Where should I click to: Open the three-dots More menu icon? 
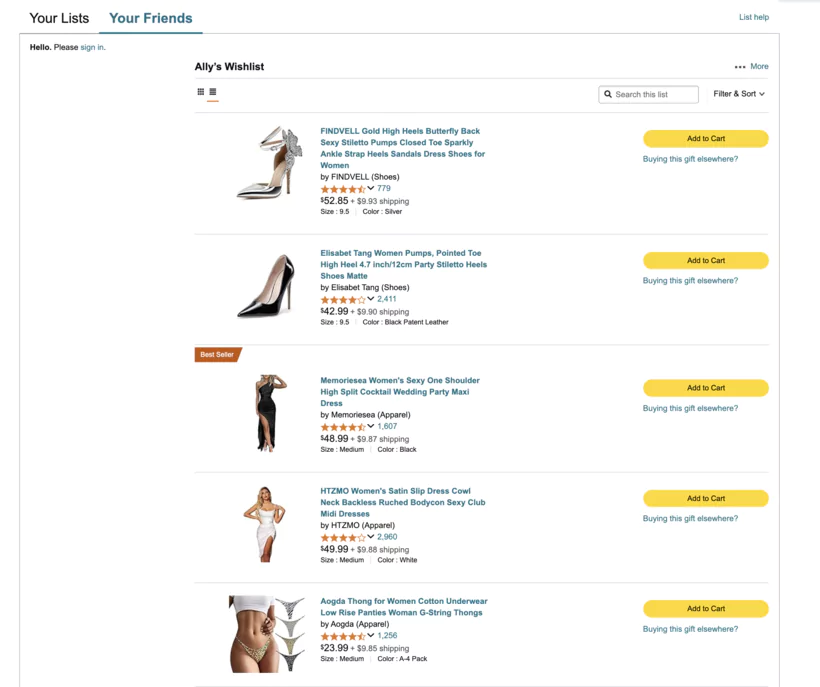pyautogui.click(x=740, y=67)
